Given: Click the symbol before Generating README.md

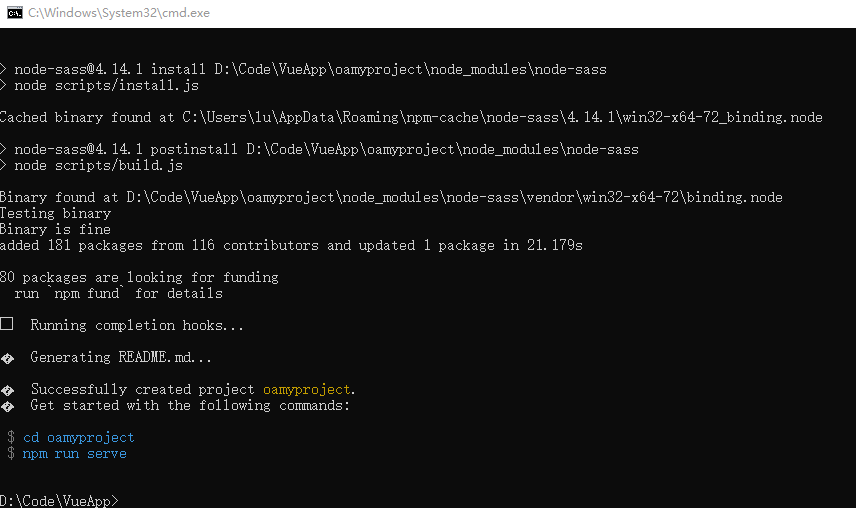Looking at the screenshot, I should coord(7,358).
